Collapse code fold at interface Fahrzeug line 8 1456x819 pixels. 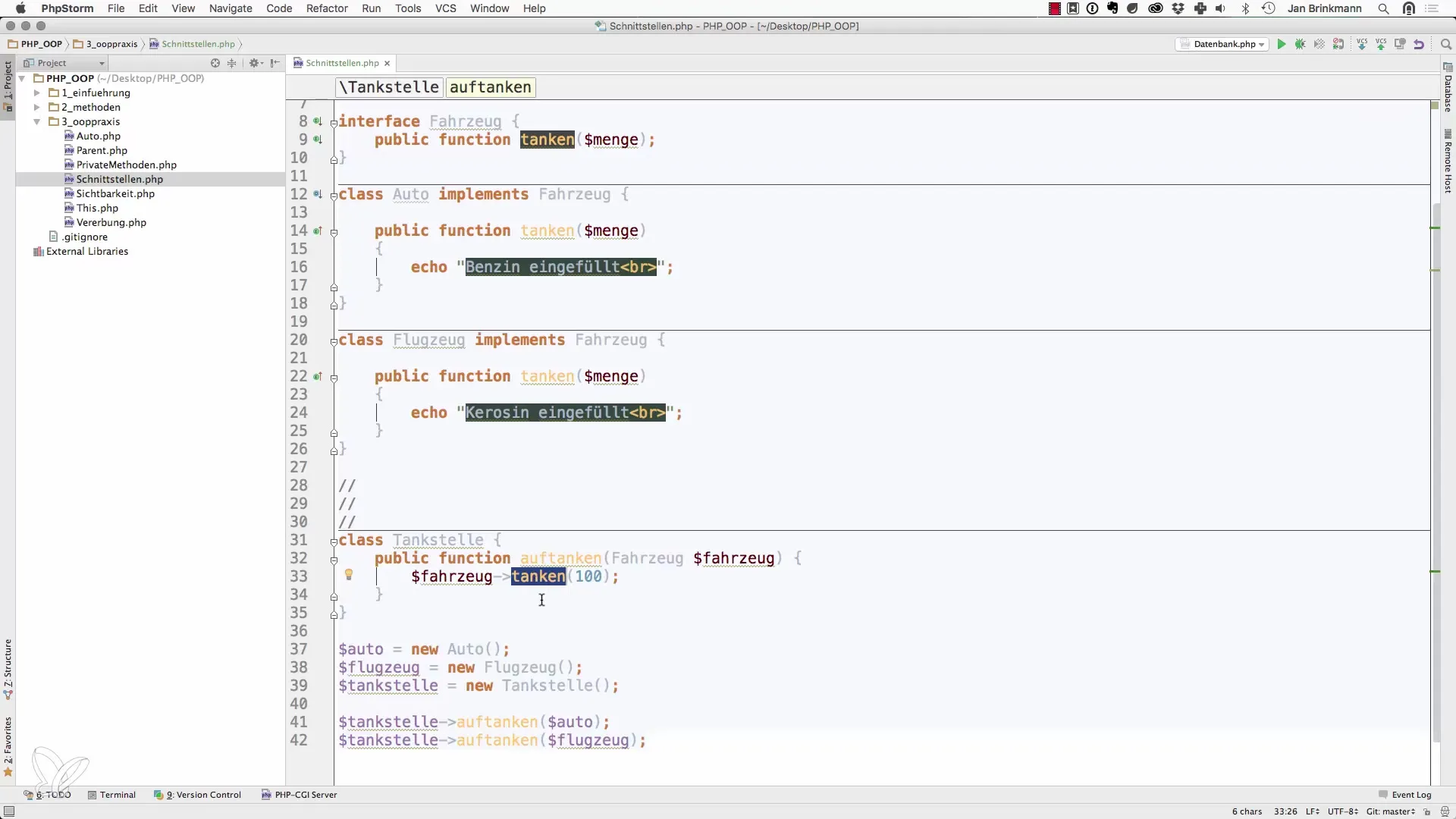tap(334, 123)
